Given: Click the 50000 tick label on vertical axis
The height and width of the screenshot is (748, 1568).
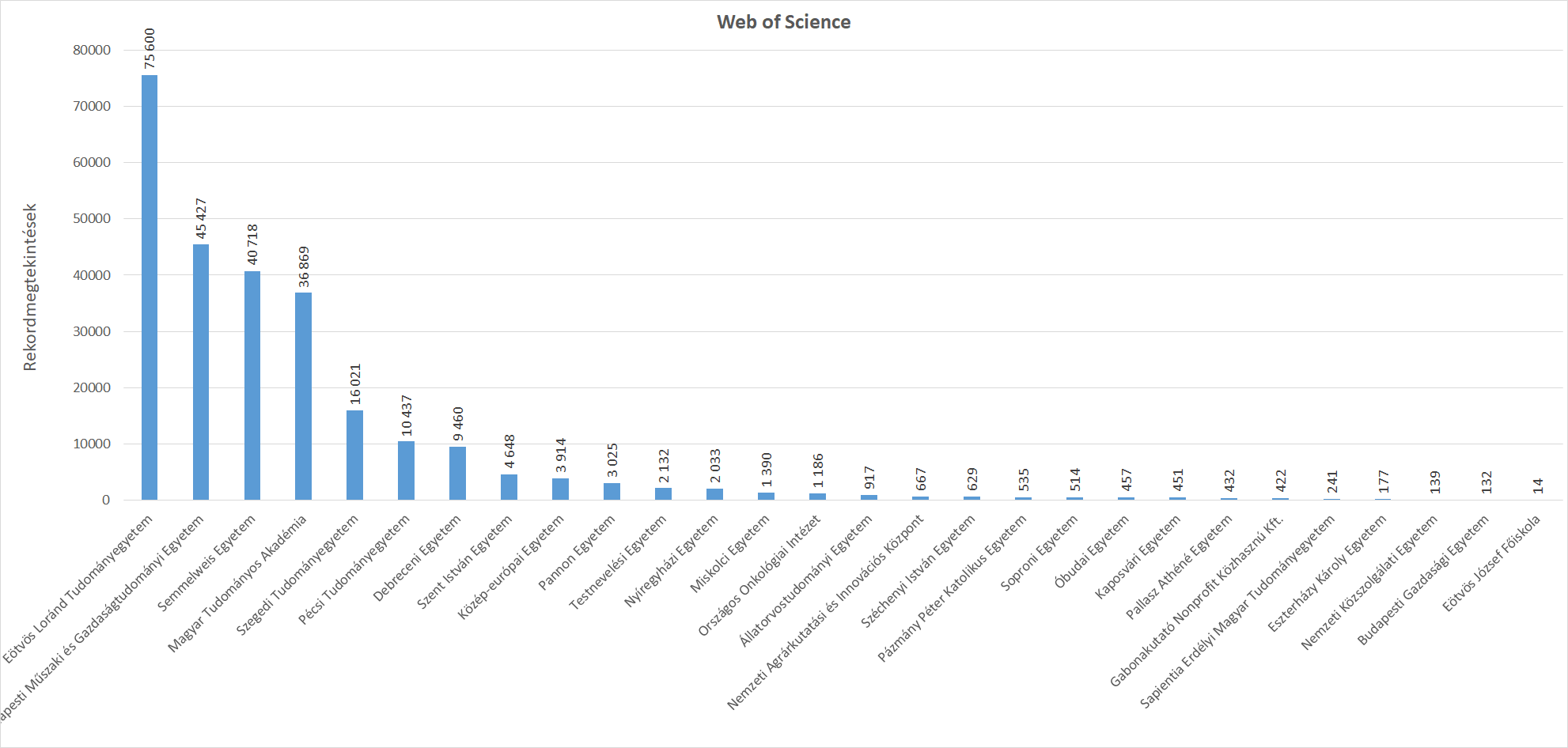Looking at the screenshot, I should 92,218.
